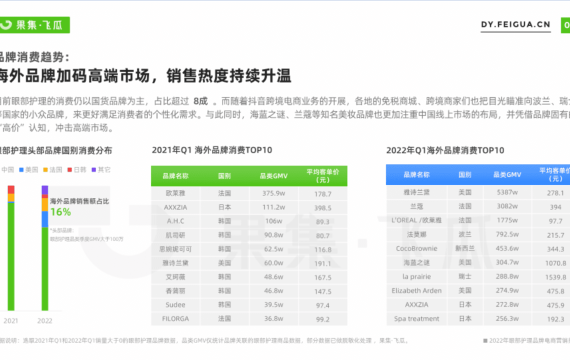Click 品类GMV header in green 2021 table
Screen dimensions: 570x360
pyautogui.click(x=273, y=176)
